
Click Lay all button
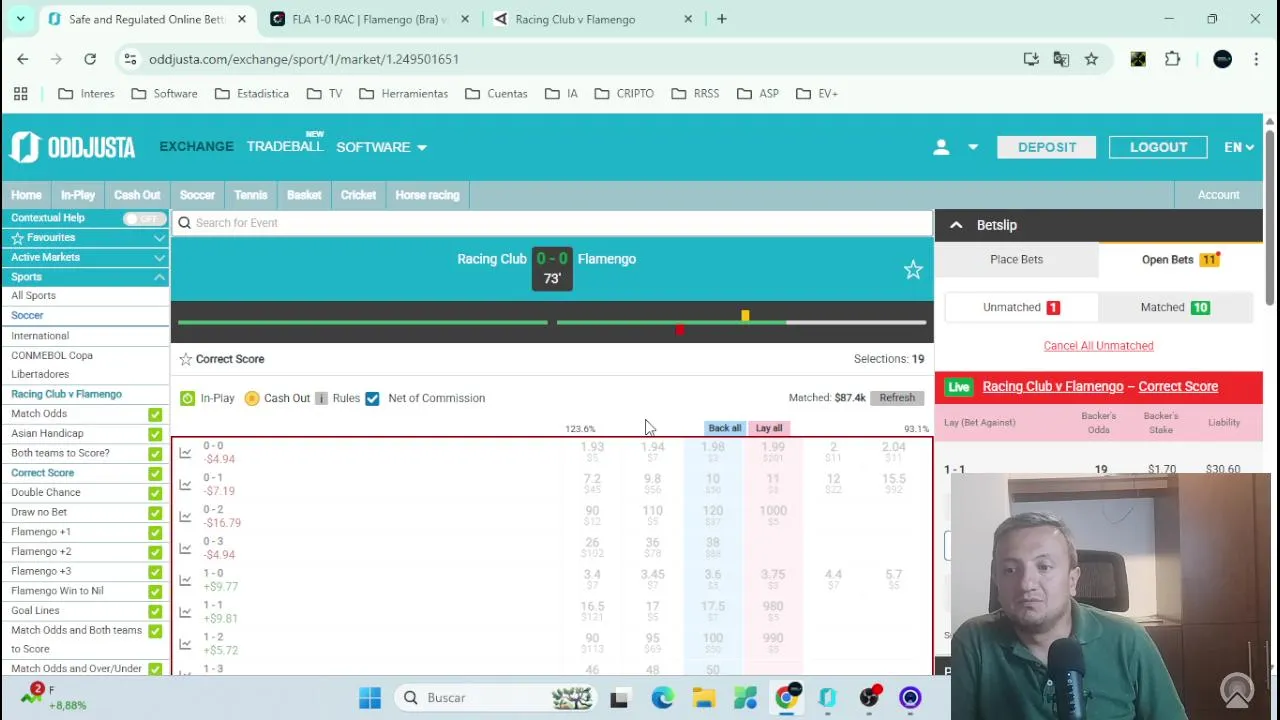[x=769, y=428]
